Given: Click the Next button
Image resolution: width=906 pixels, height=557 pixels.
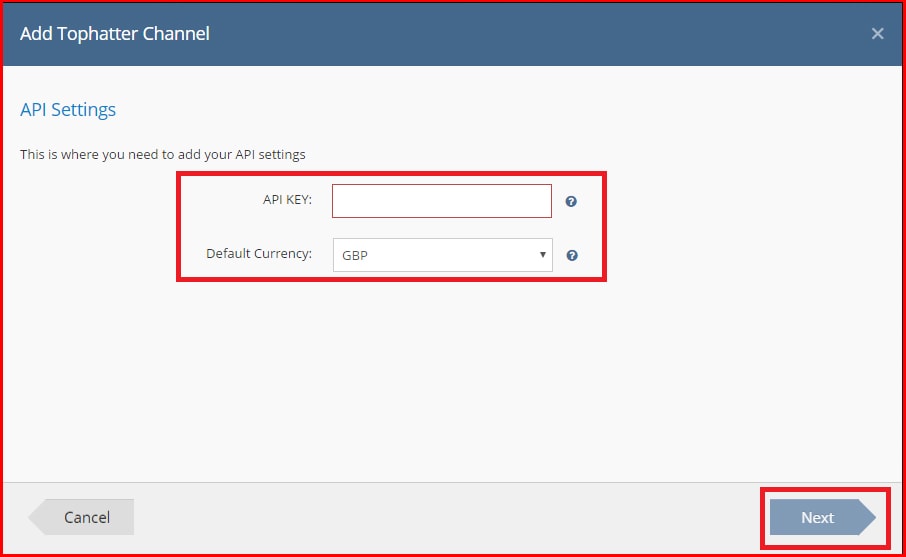Looking at the screenshot, I should click(823, 517).
